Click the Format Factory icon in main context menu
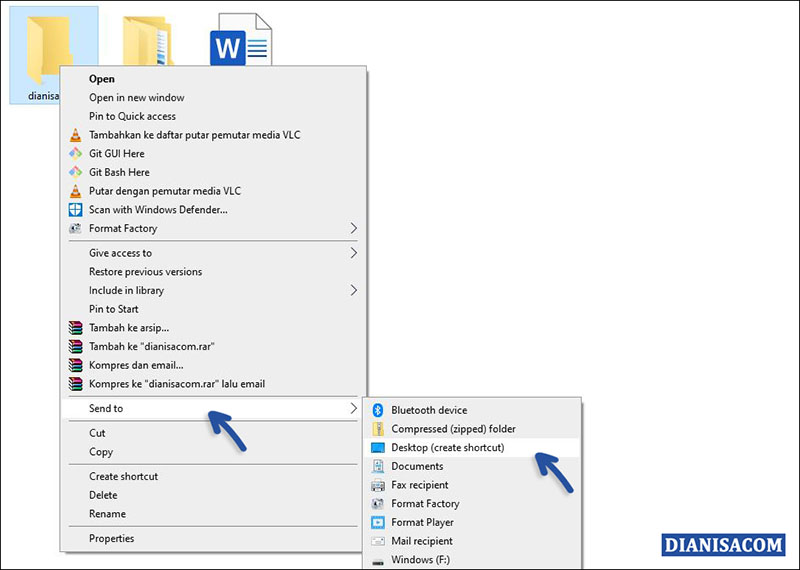 (76, 229)
